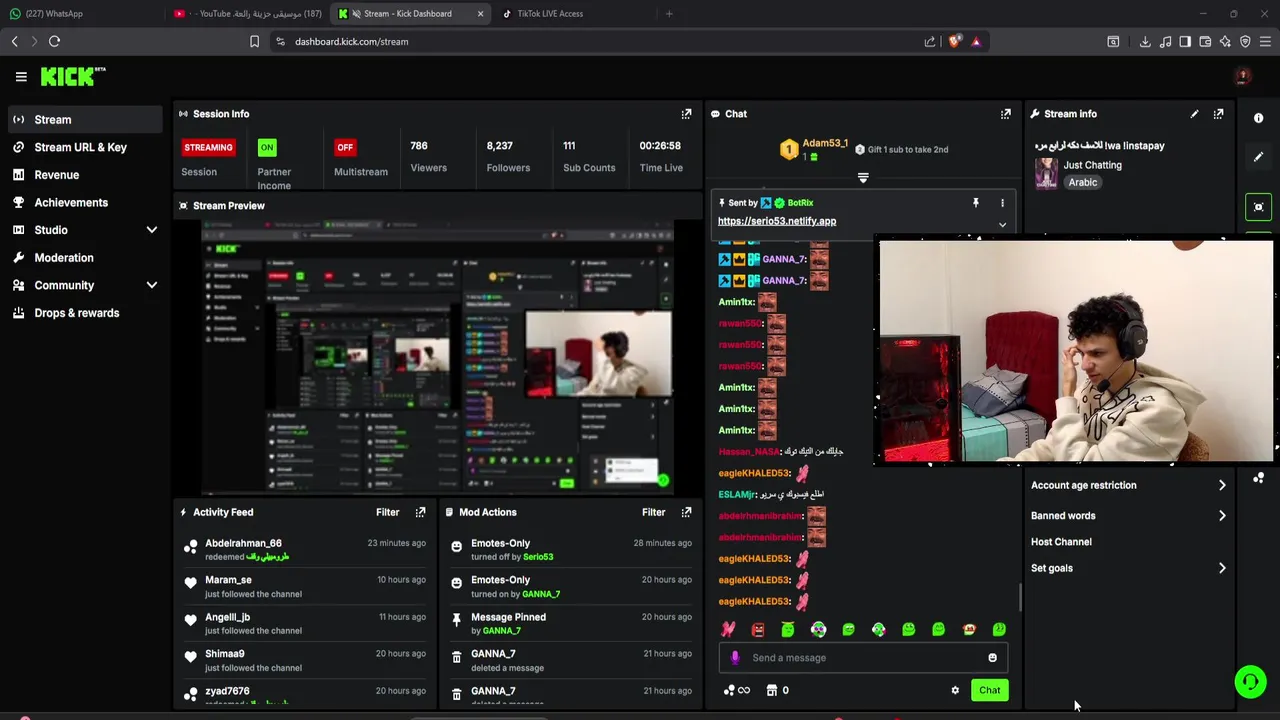Click the Send a message field
This screenshot has width=1280, height=720.
[861, 658]
